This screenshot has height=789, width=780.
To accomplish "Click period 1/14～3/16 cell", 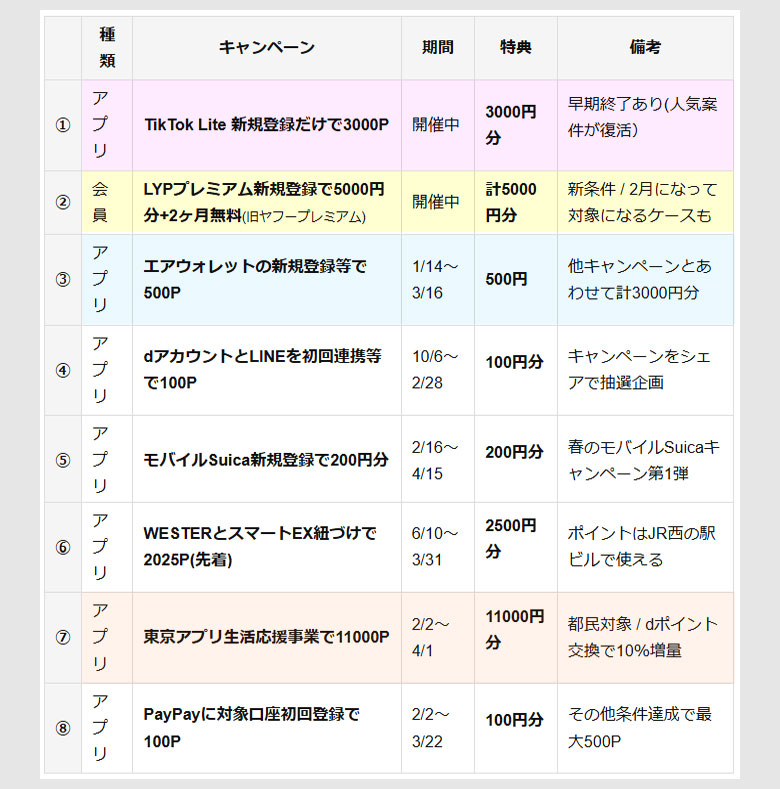I will click(438, 279).
